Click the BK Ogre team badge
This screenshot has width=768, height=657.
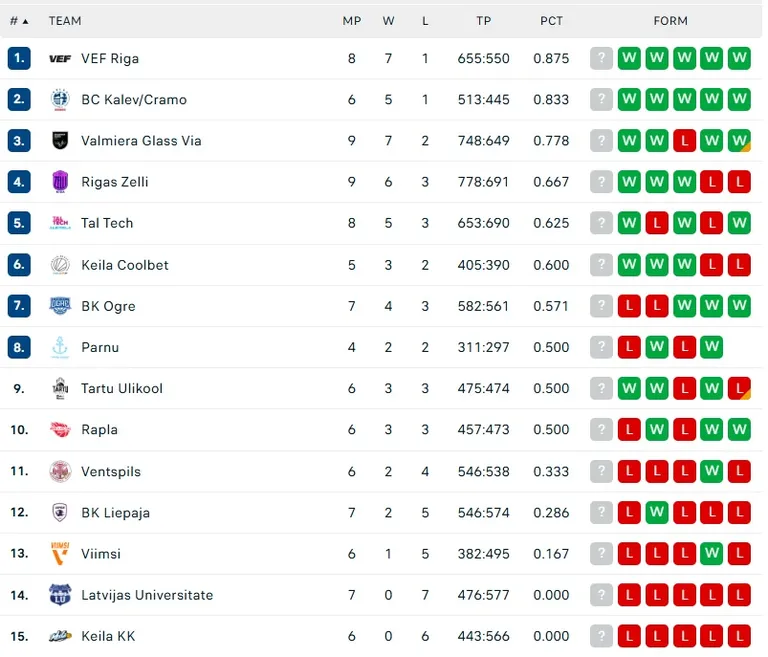click(x=60, y=306)
